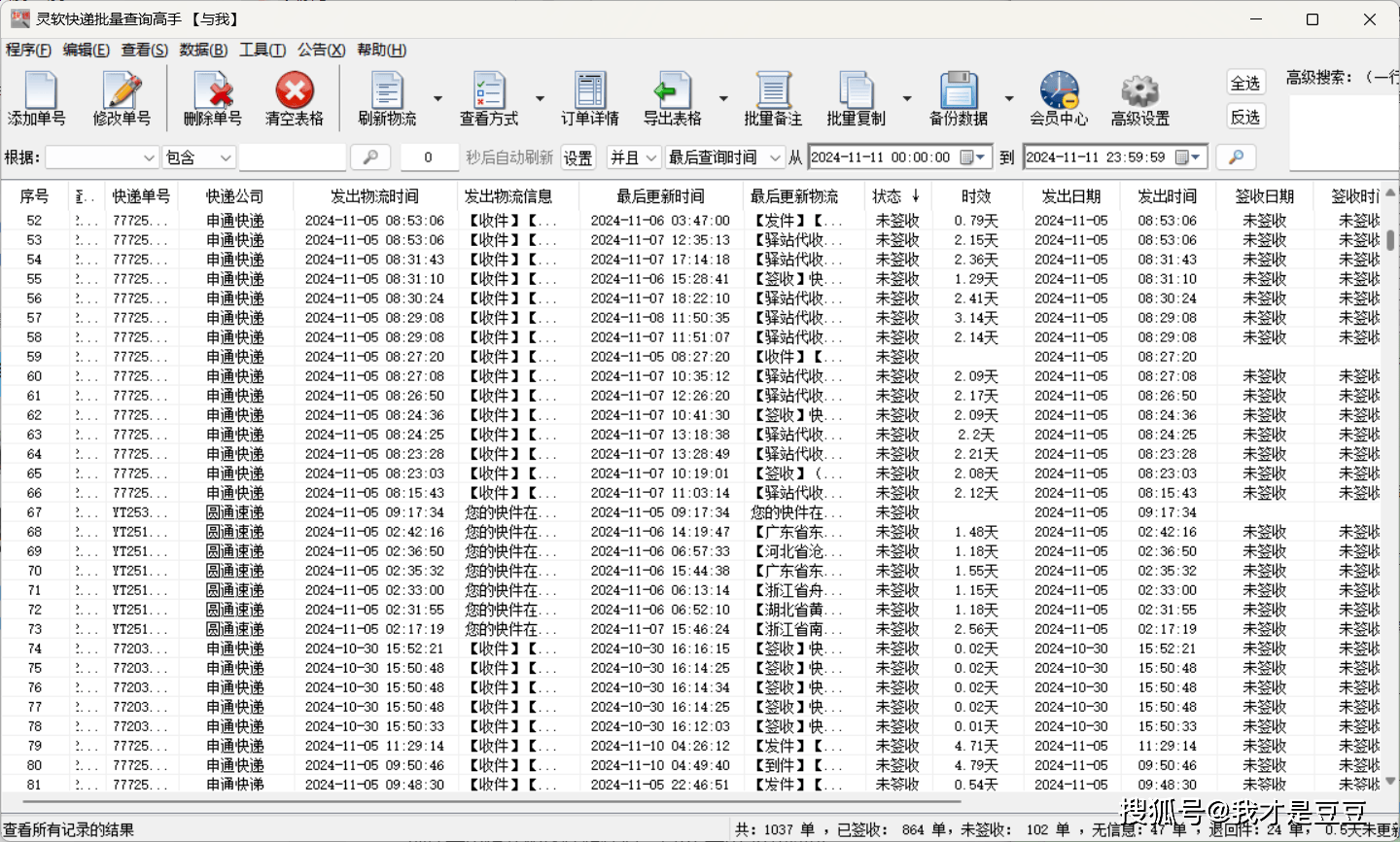Click the date range search button
The width and height of the screenshot is (1400, 842).
(x=1236, y=157)
